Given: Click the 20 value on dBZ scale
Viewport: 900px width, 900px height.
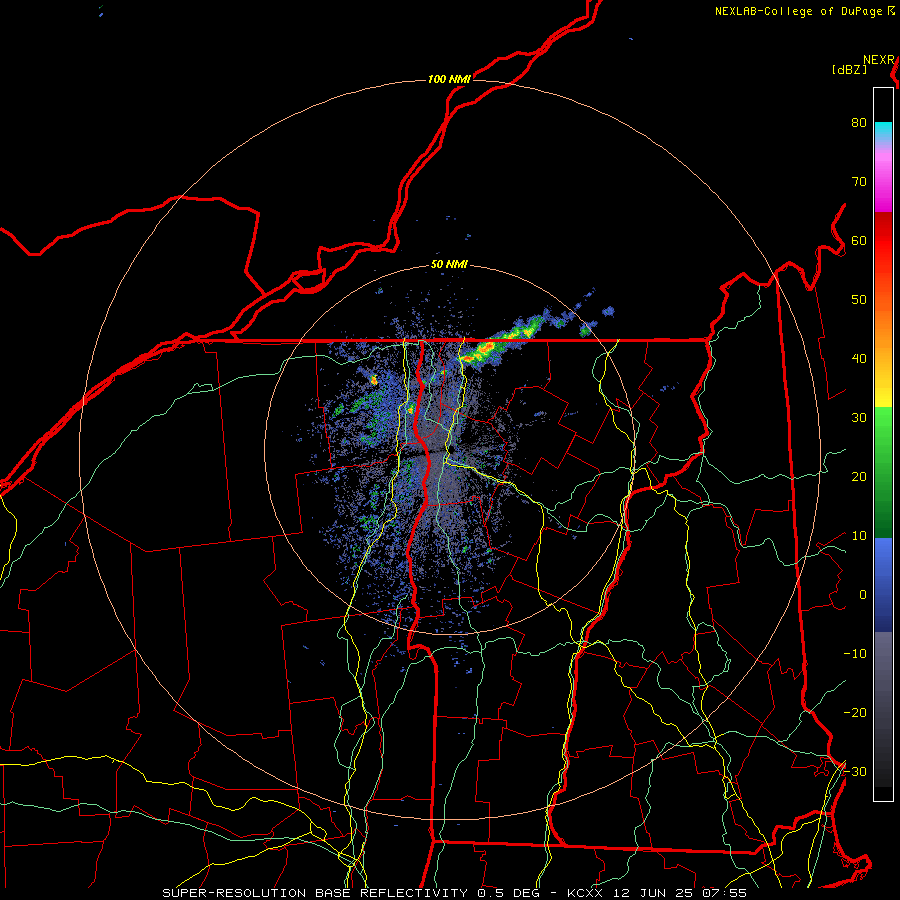Looking at the screenshot, I should (859, 477).
